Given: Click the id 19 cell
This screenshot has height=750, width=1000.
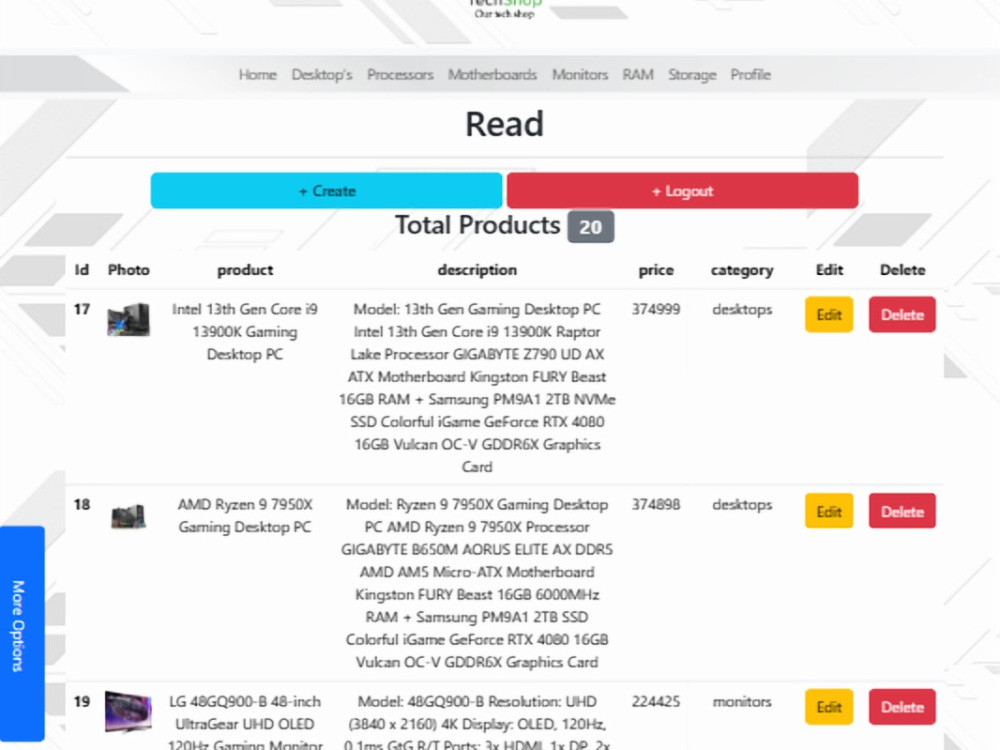Looking at the screenshot, I should pos(82,702).
